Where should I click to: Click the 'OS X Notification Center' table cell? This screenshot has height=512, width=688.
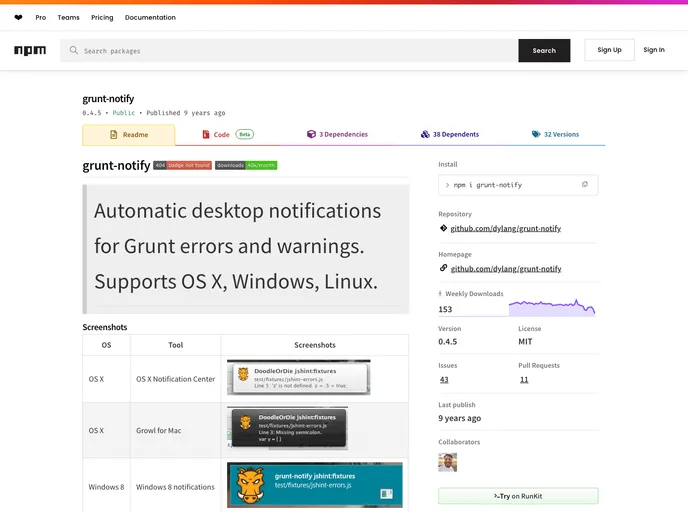[x=176, y=379]
